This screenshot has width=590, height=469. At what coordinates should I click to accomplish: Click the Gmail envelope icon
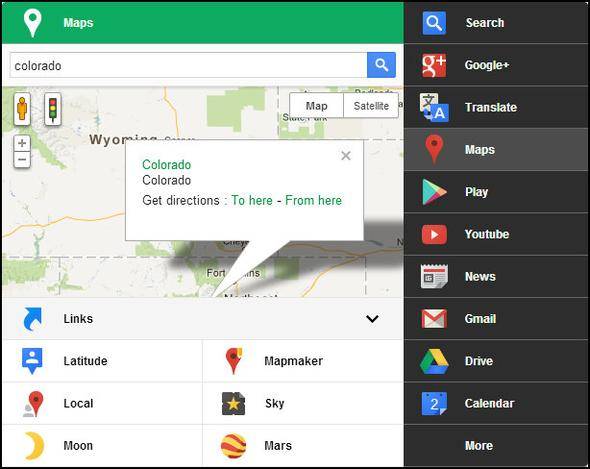[x=434, y=319]
